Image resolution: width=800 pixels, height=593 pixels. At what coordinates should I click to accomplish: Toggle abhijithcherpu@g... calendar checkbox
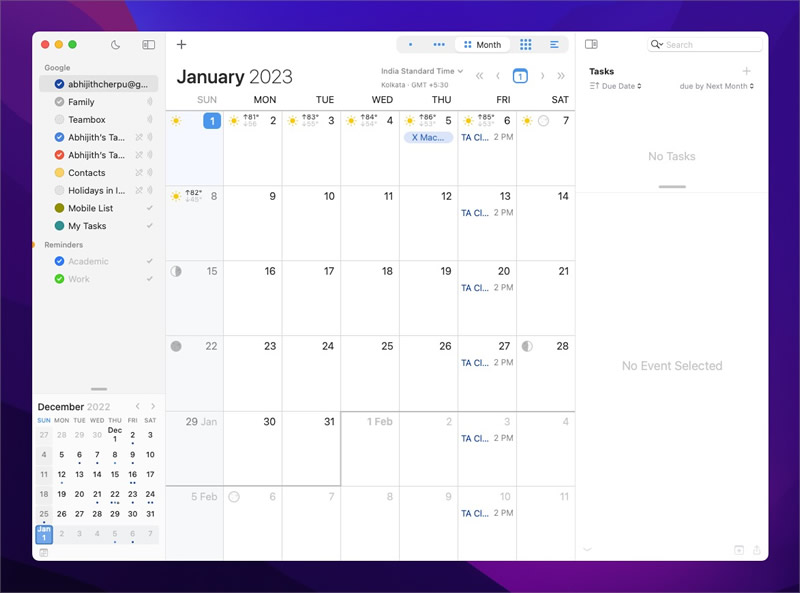(x=59, y=84)
